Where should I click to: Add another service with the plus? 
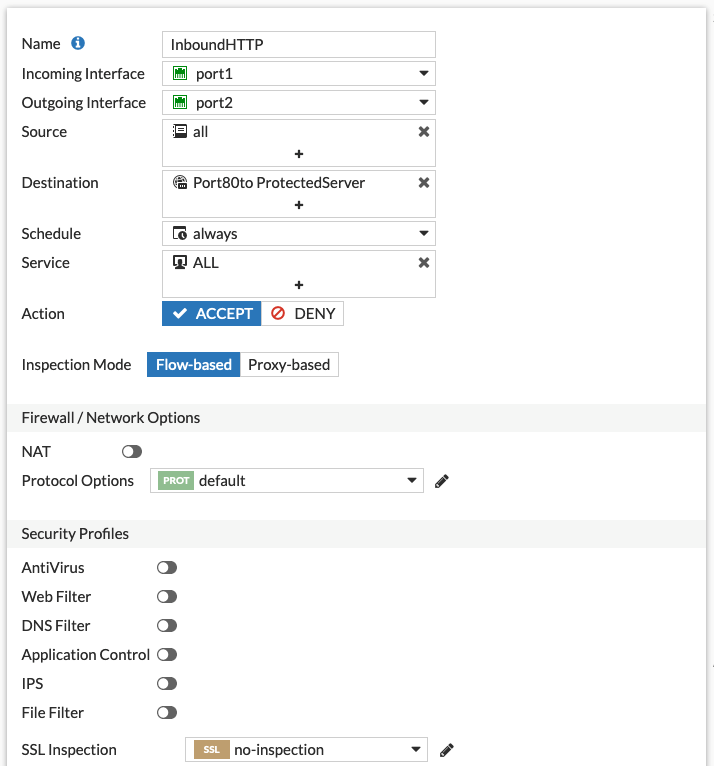click(299, 285)
